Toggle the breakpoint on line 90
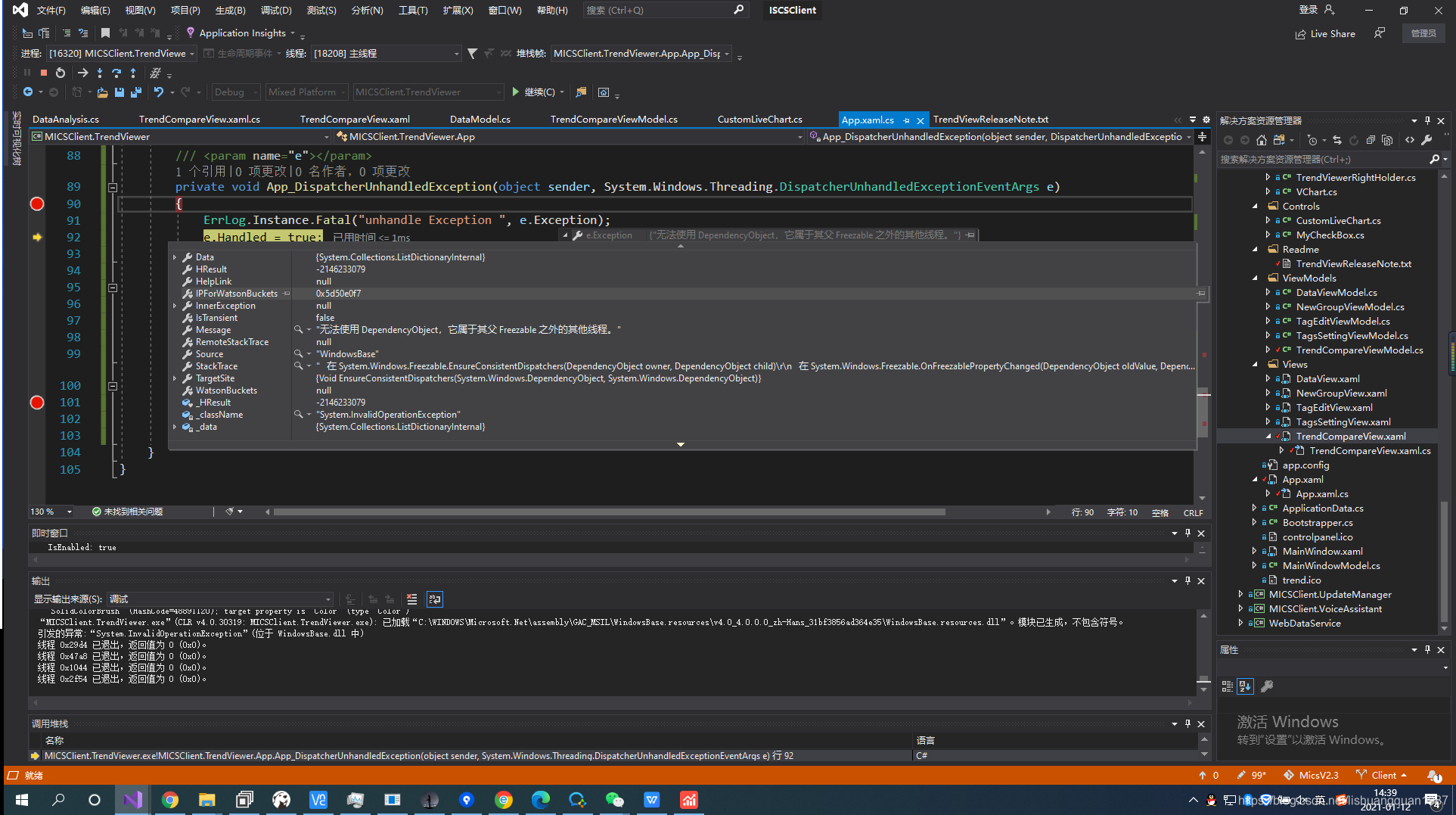Screen dimensions: 1456x815 click(37, 204)
